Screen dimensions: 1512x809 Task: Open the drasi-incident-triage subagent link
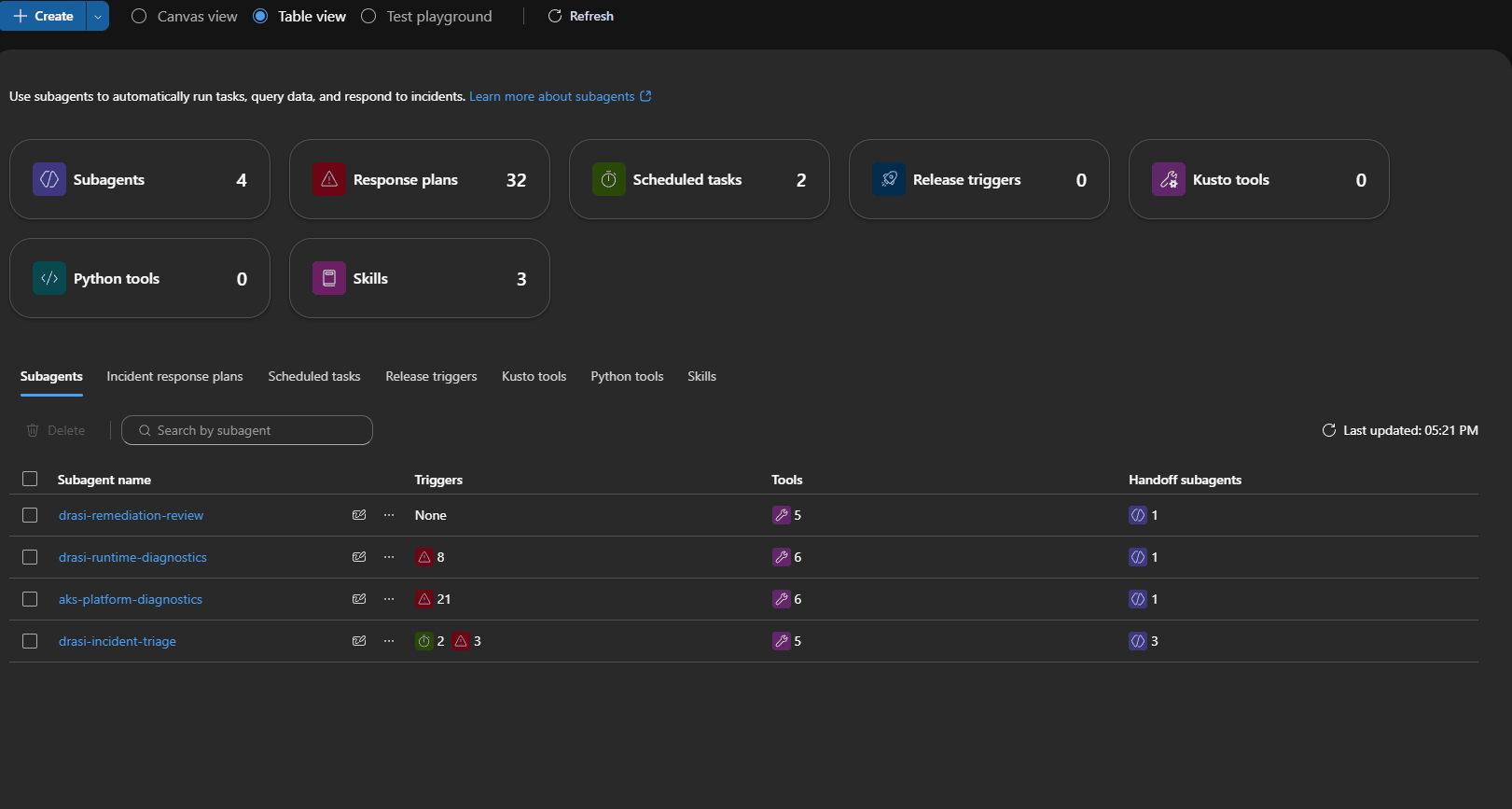click(x=118, y=641)
